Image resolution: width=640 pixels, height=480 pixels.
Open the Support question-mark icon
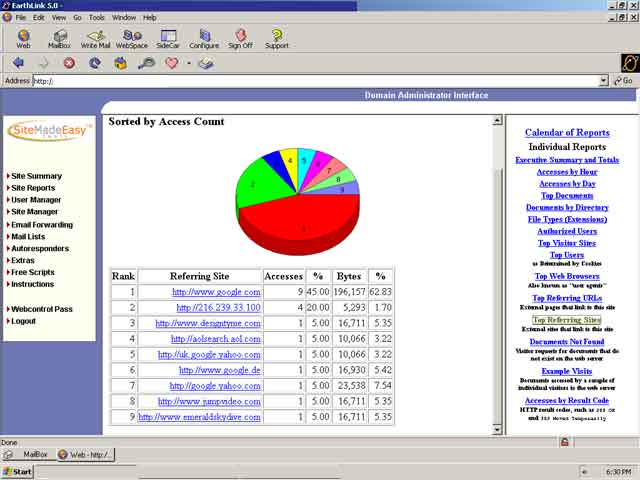click(x=276, y=38)
